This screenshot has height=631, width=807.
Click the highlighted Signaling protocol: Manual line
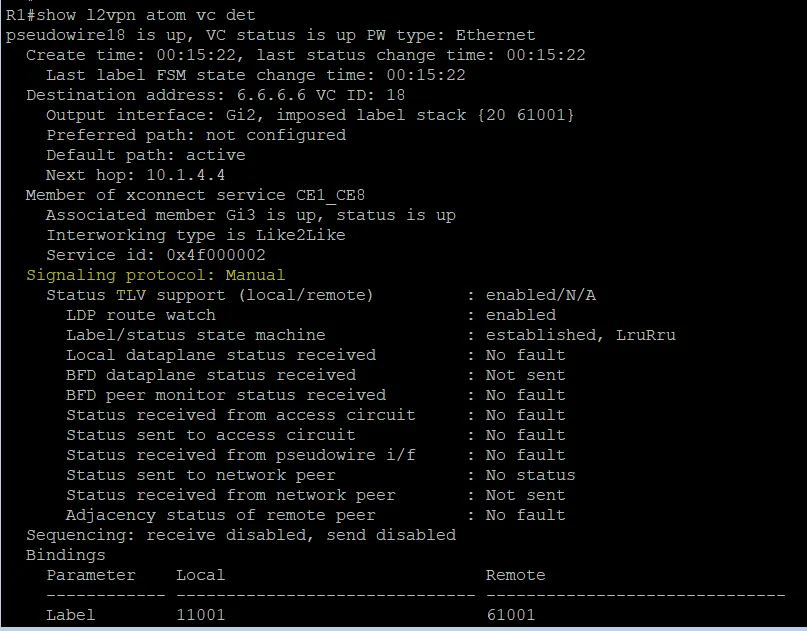coord(155,275)
